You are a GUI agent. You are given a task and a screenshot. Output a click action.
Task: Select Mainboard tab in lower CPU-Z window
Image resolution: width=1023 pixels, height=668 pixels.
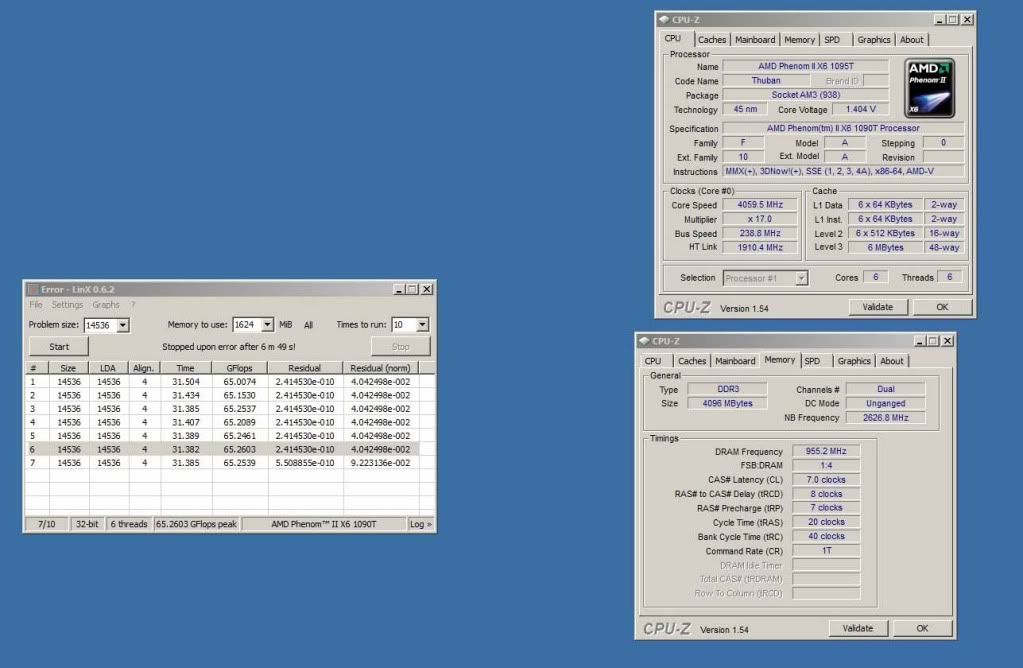tap(735, 361)
